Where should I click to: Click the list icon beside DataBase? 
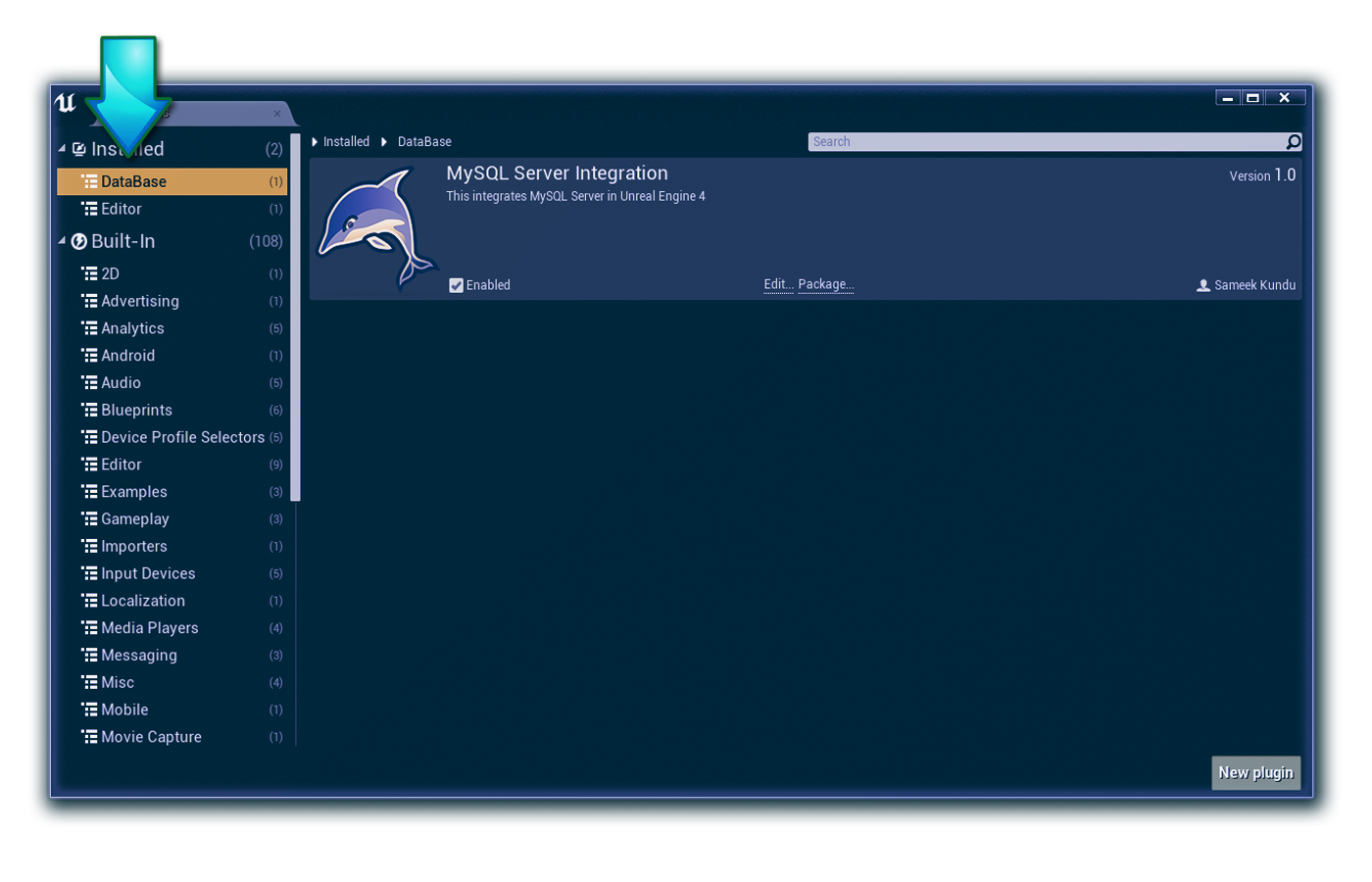pyautogui.click(x=89, y=181)
